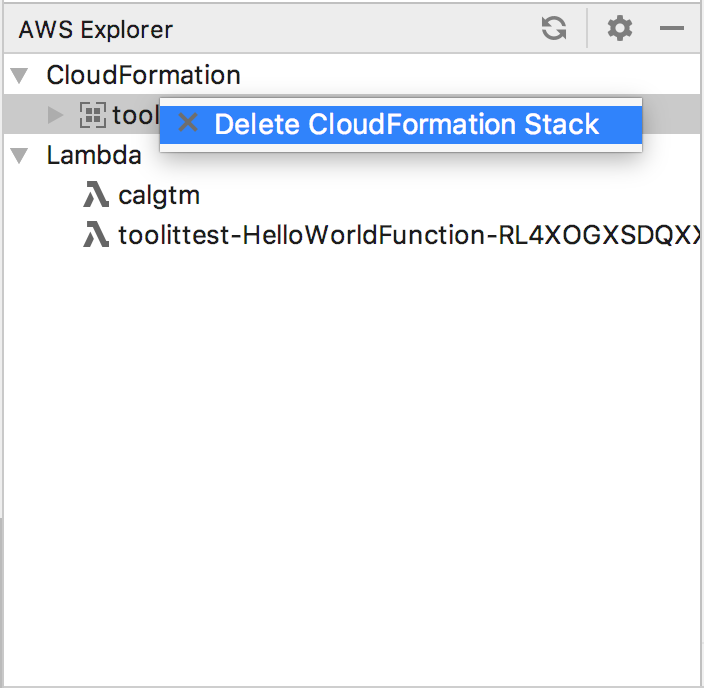Click the lambda icon beside calgtm
Screen dimensions: 704x688
[96, 194]
